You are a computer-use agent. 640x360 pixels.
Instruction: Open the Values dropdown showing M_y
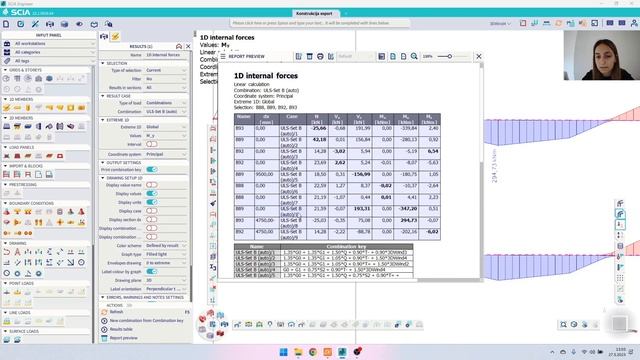click(166, 136)
